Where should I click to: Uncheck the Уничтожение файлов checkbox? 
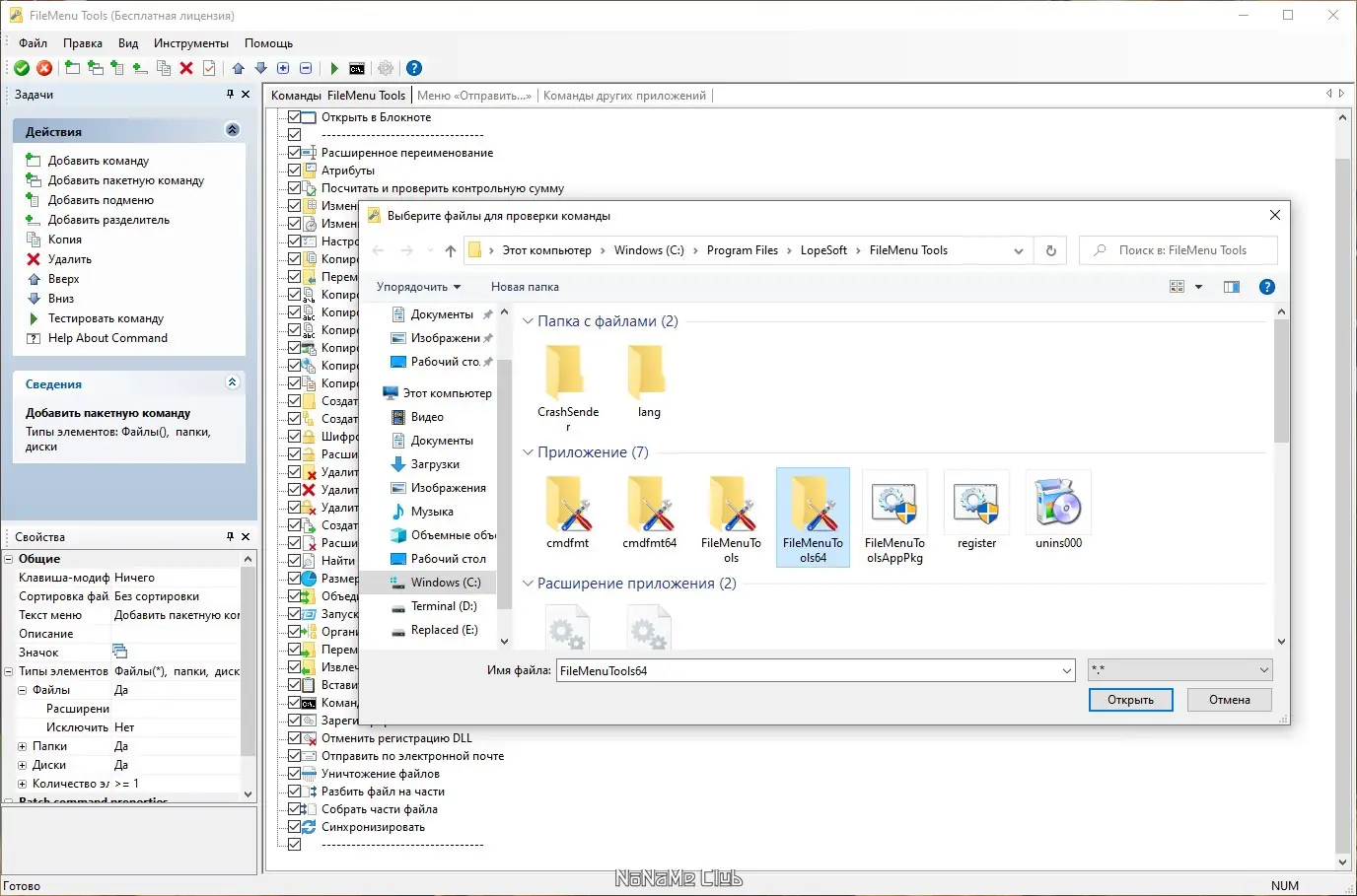(294, 774)
